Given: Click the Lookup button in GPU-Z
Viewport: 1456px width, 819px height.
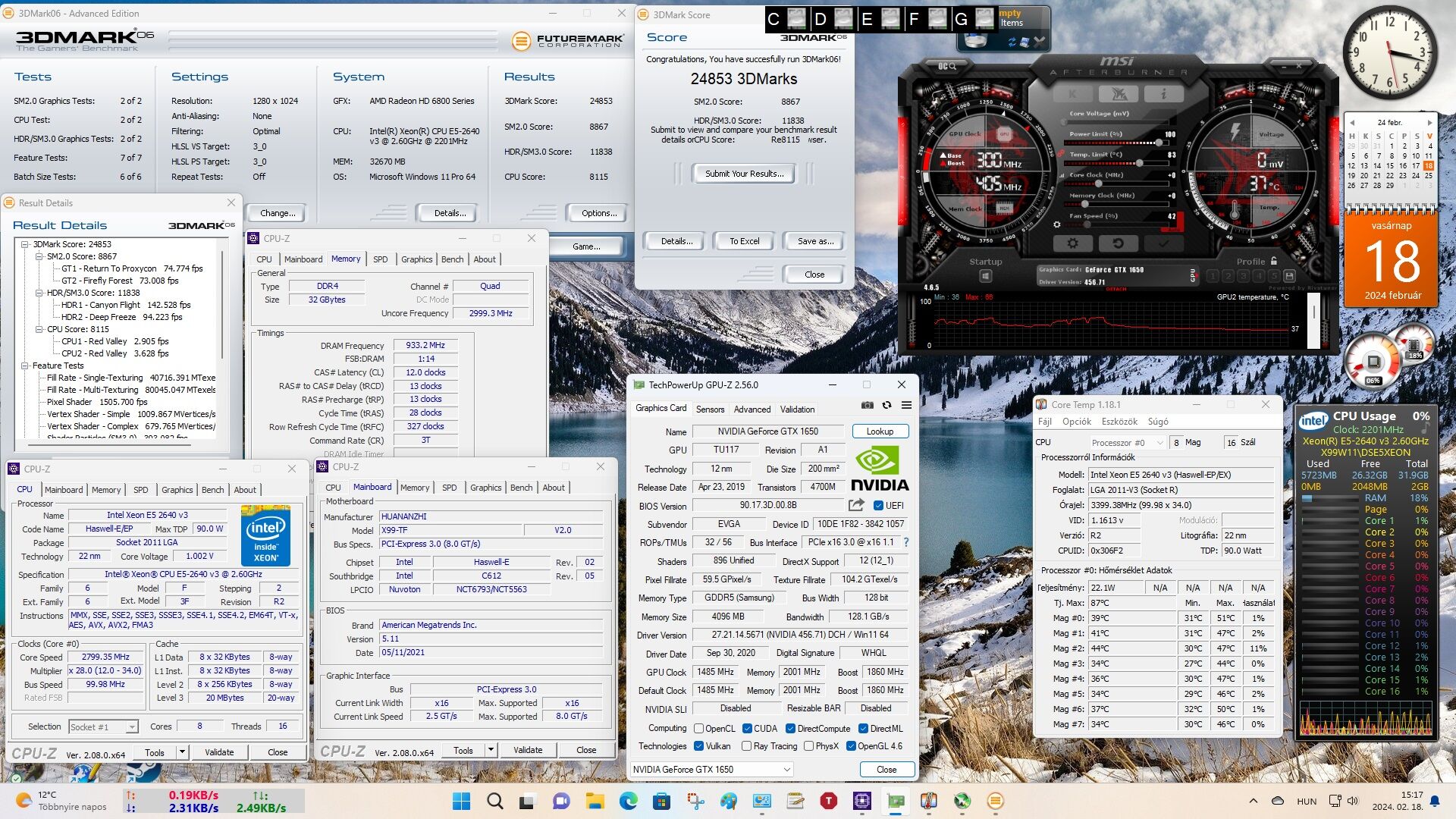Looking at the screenshot, I should (880, 431).
